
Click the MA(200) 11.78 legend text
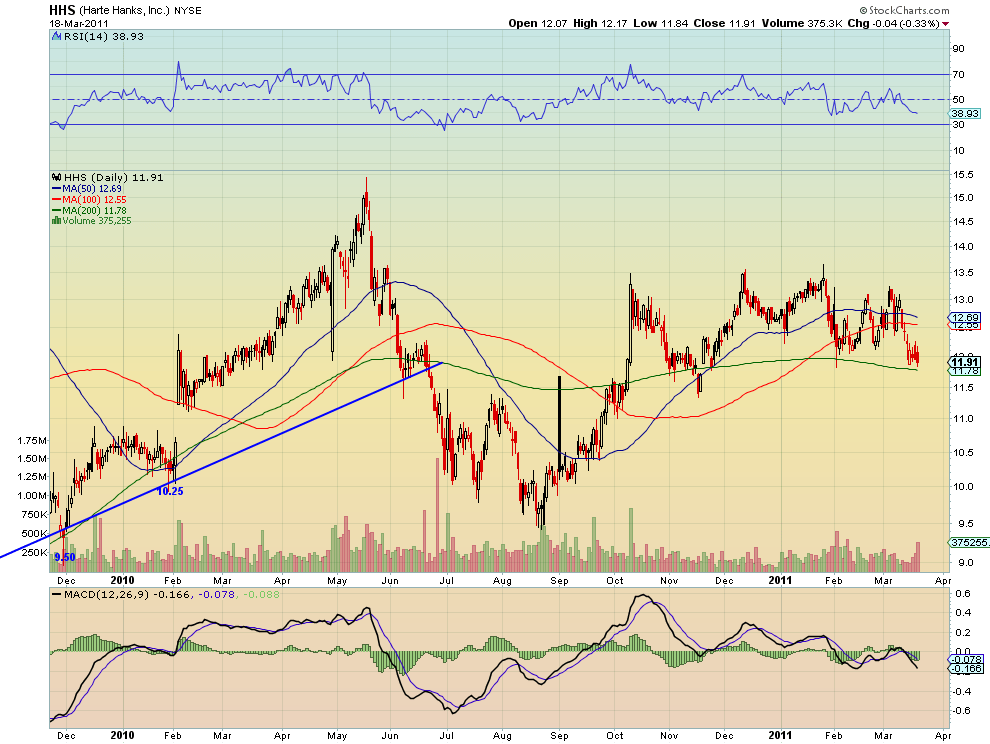pos(94,210)
